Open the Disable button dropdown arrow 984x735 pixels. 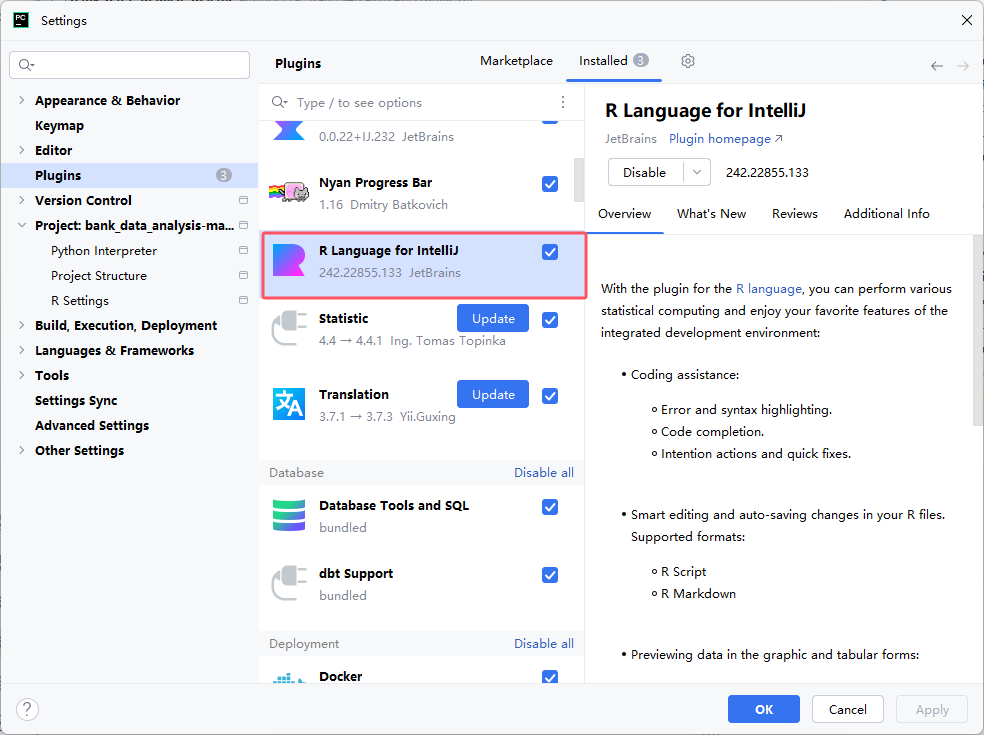coord(697,172)
